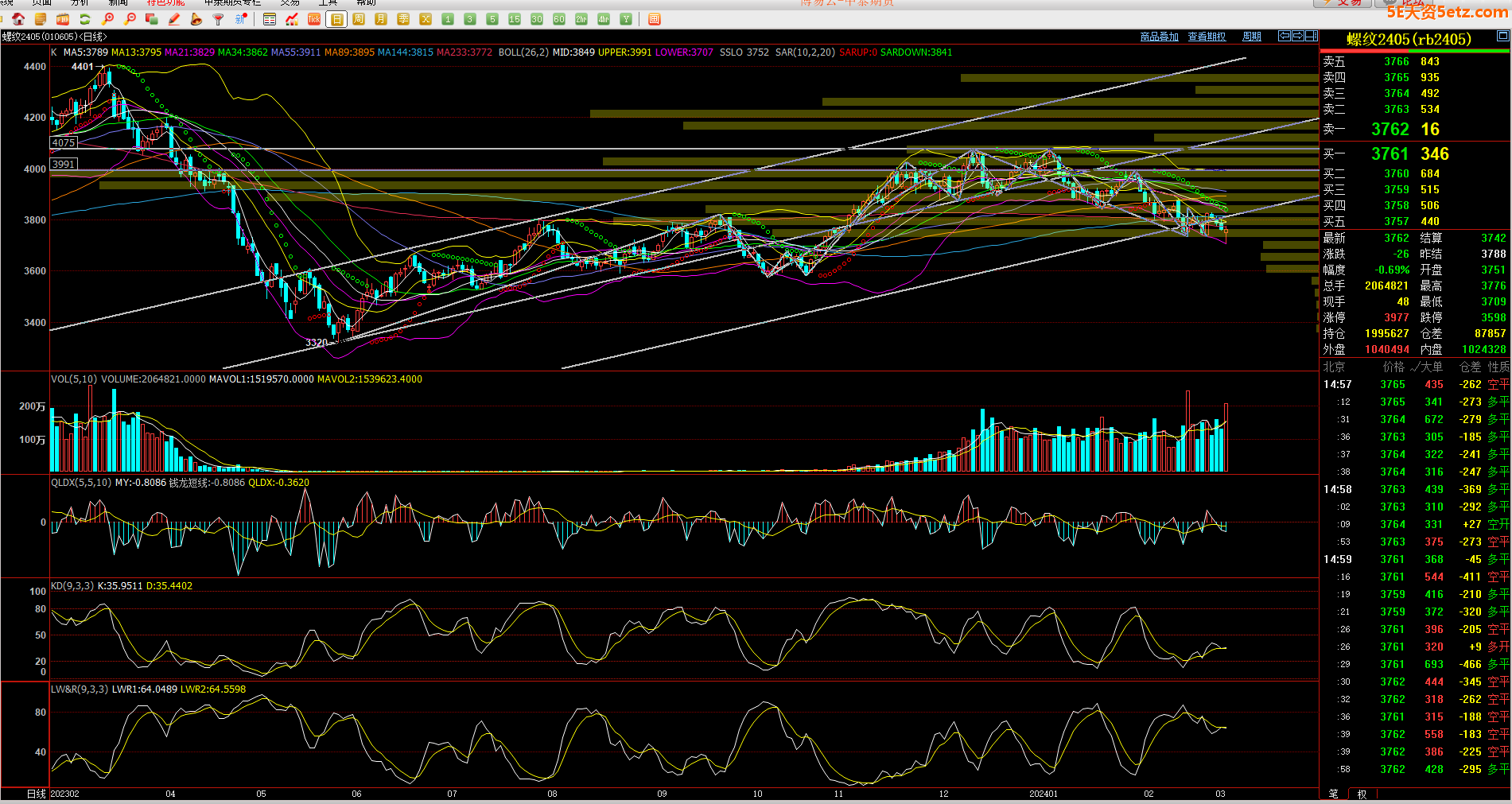Zoom out of the chart
1512x804 pixels.
(x=130, y=19)
